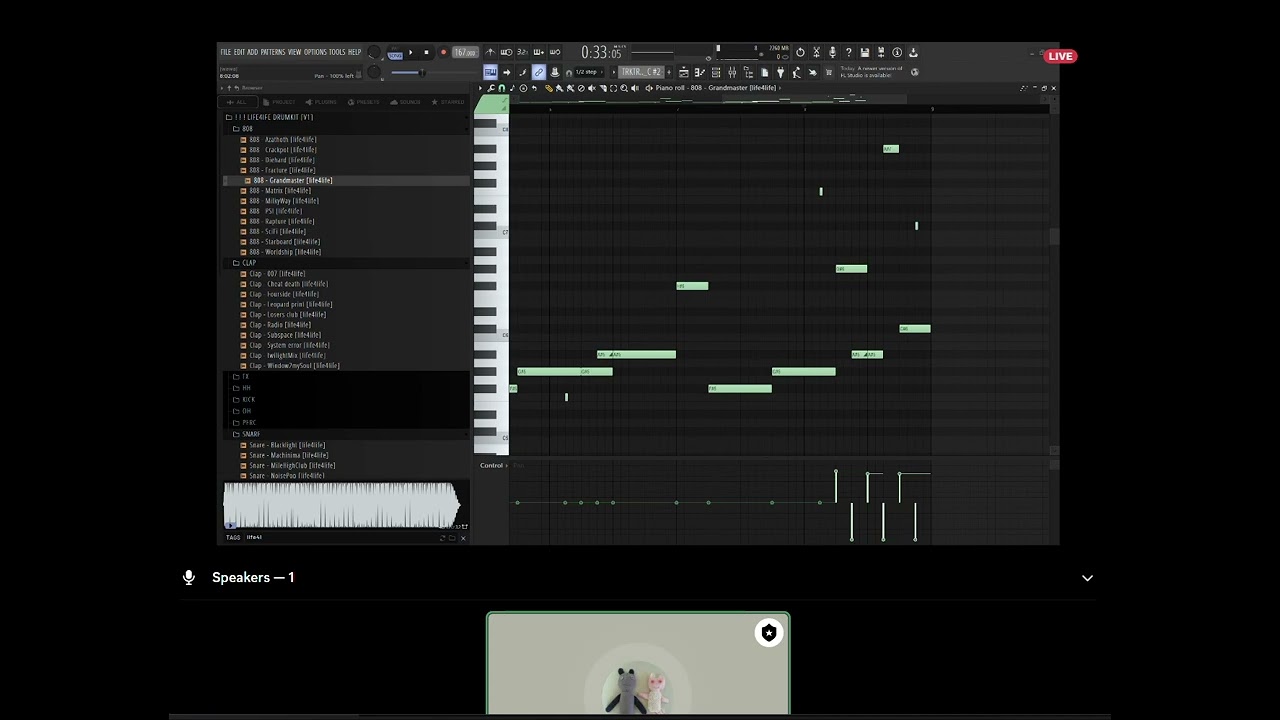
Task: Expand the PERC folder
Action: coord(245,422)
